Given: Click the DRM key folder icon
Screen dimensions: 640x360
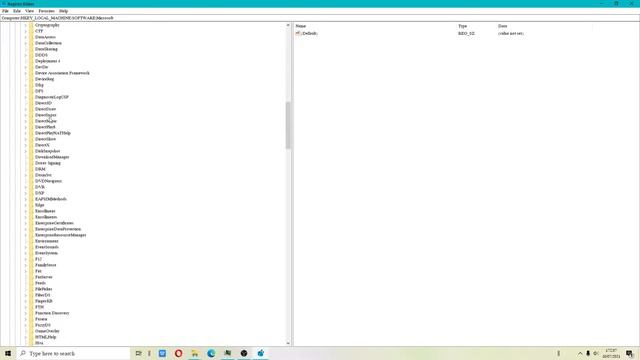Looking at the screenshot, I should 31,169.
